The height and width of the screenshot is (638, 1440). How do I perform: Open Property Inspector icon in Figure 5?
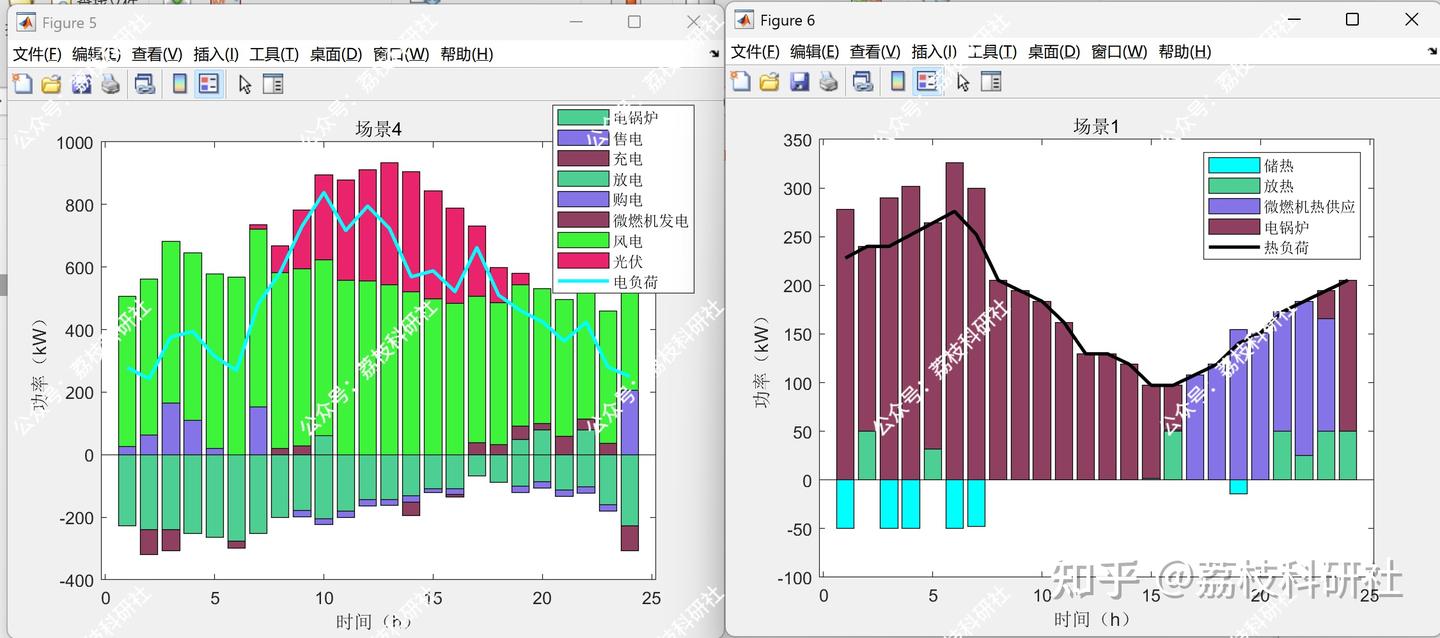273,84
